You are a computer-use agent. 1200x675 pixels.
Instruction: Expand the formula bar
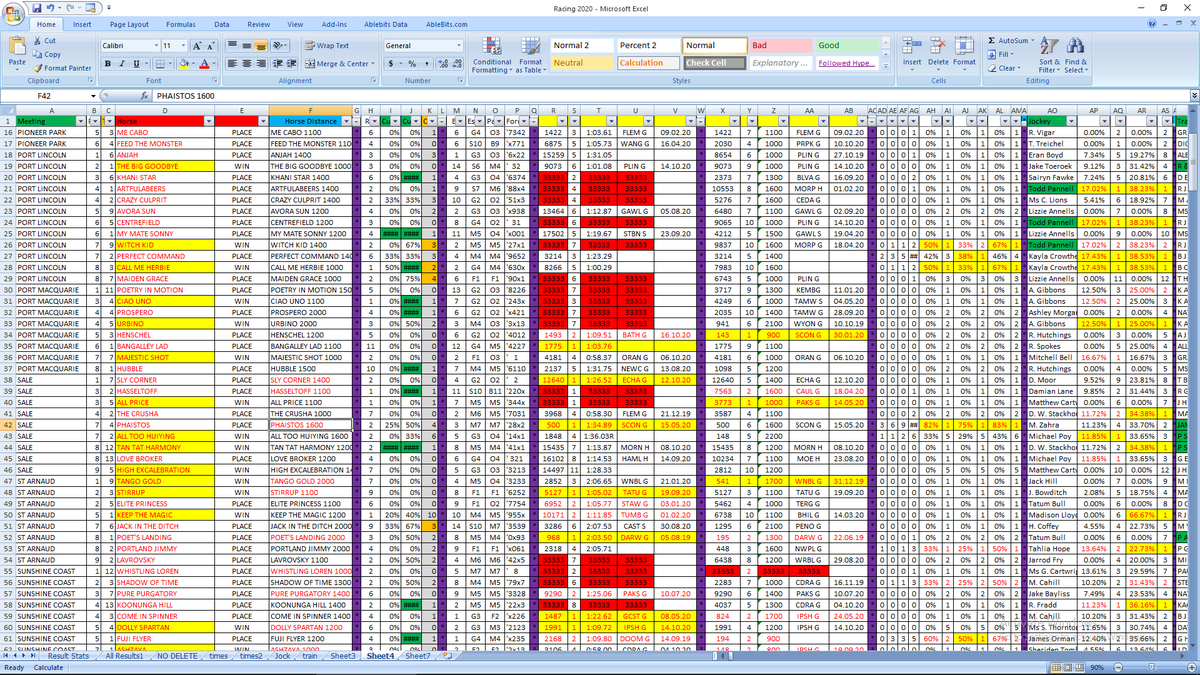point(1193,95)
